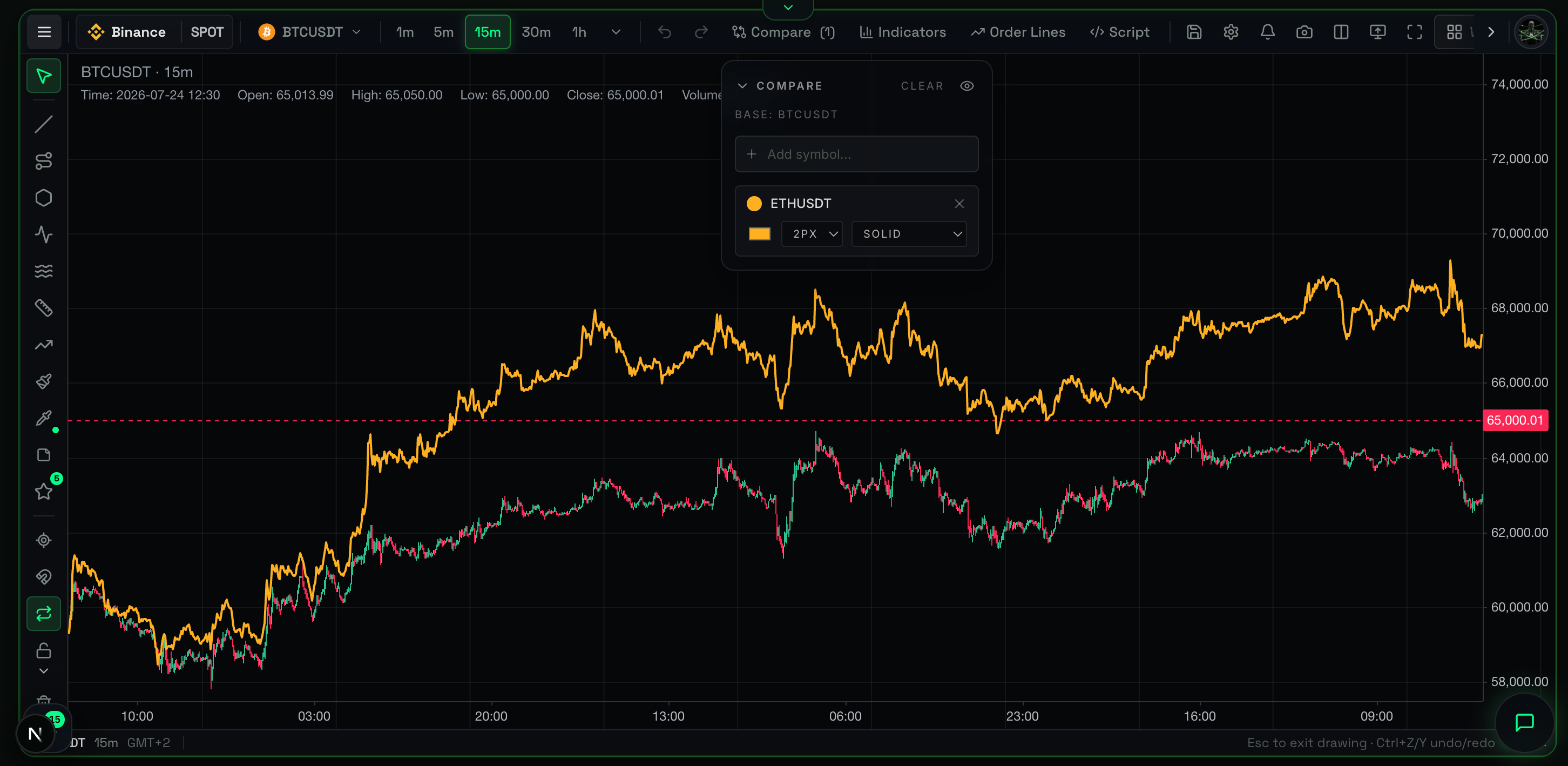
Task: Click the ETHUSDT orange color dot
Action: 754,204
